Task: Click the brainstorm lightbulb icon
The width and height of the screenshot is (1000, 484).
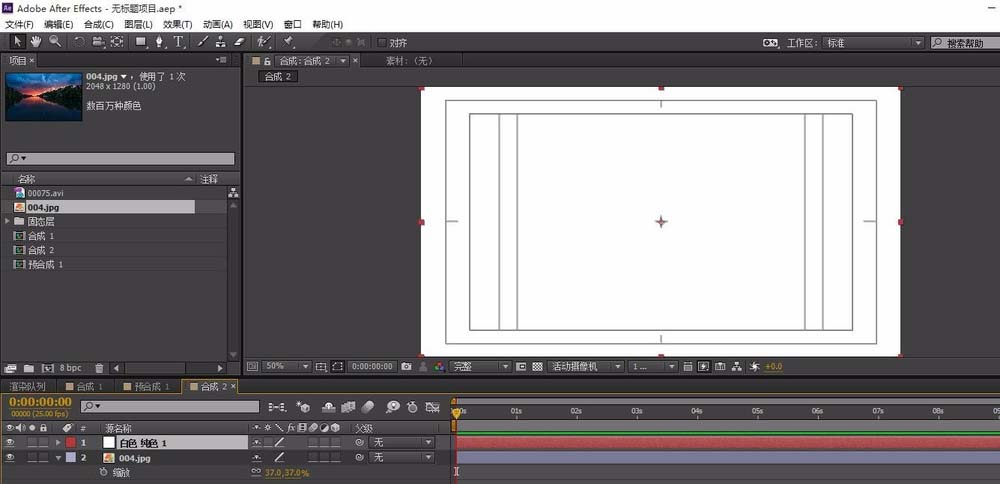Action: coord(393,406)
